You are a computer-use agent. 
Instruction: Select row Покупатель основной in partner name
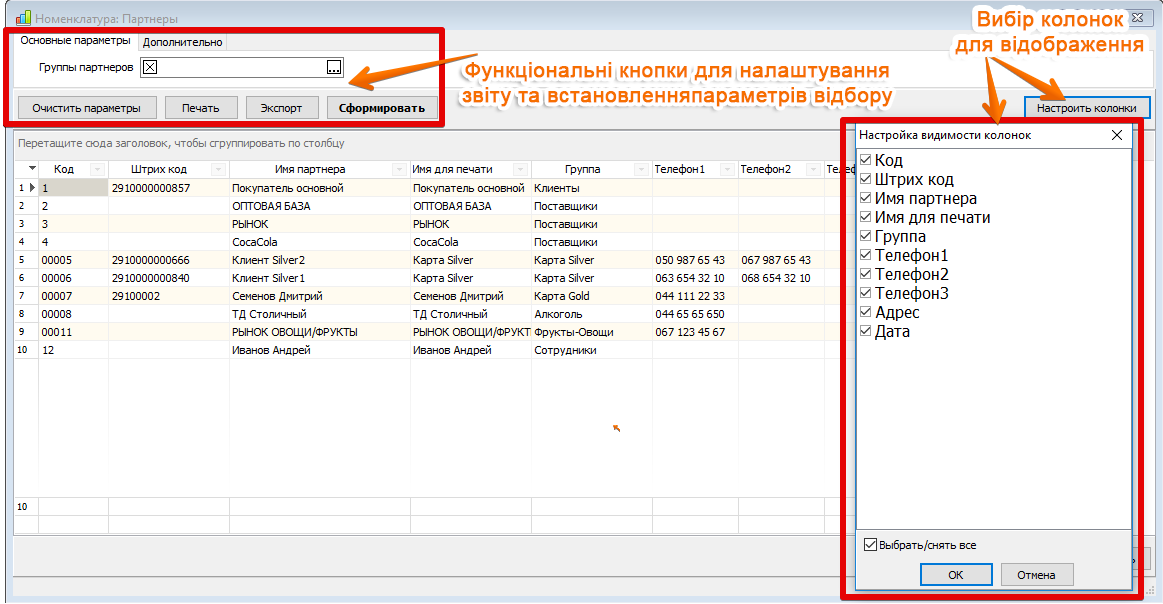pyautogui.click(x=320, y=188)
